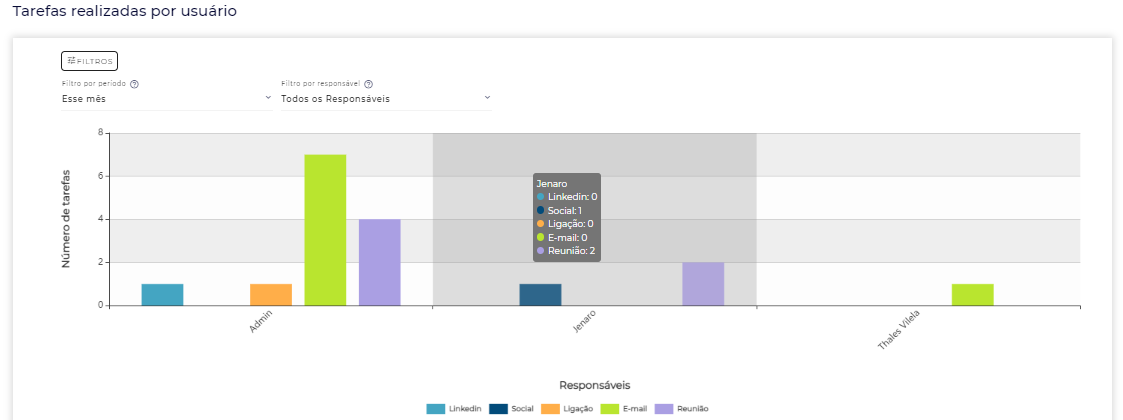Toggle Social series in chart legend
This screenshot has height=420, width=1123.
click(x=512, y=408)
